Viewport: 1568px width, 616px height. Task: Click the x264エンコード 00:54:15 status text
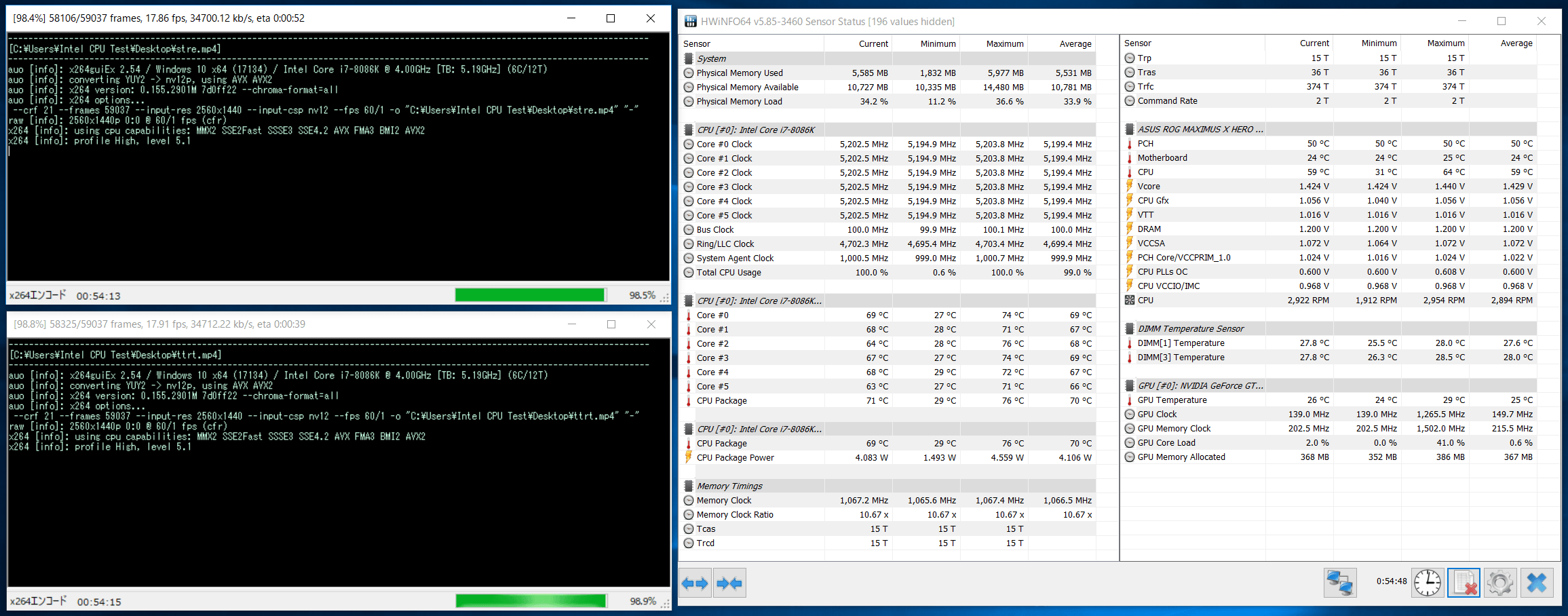65,601
